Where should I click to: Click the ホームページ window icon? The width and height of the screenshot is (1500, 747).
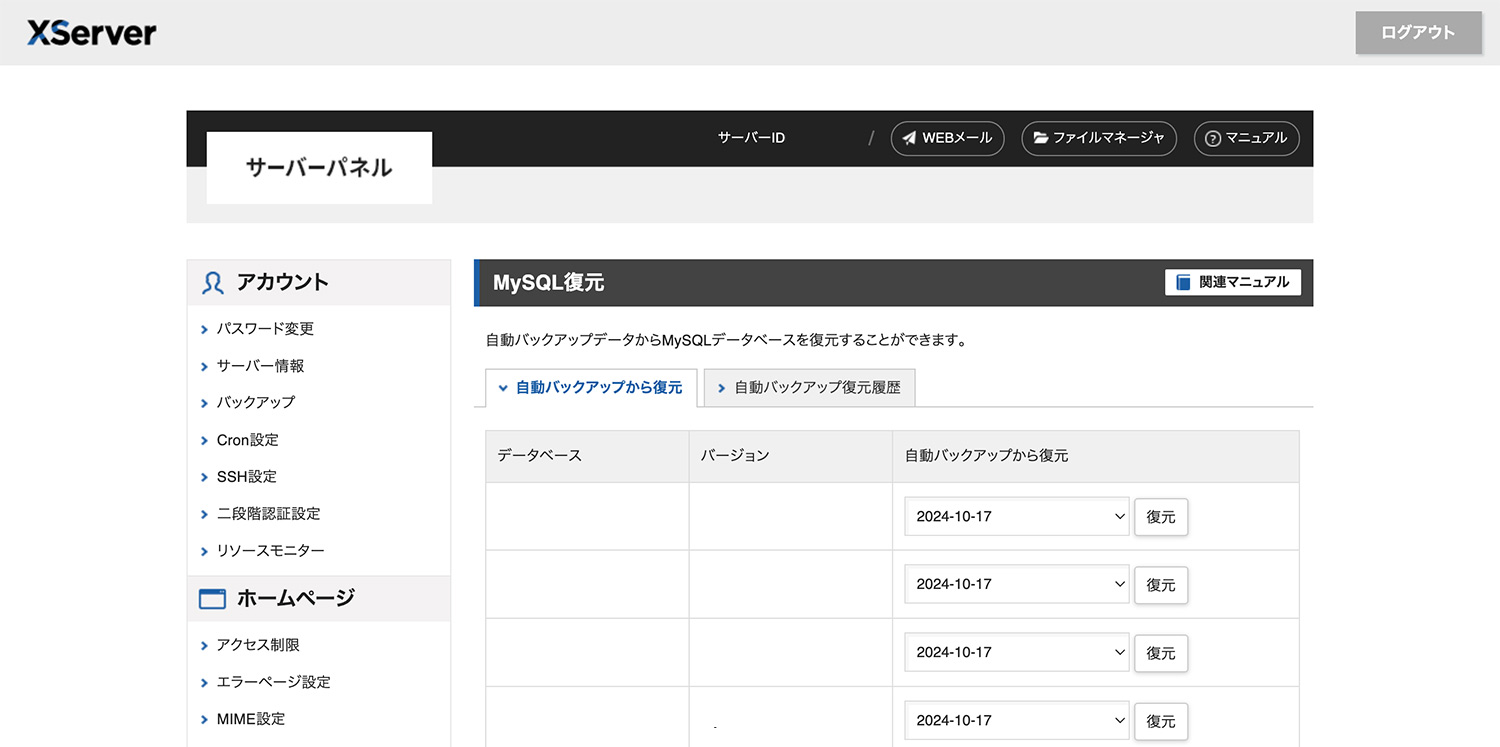click(212, 599)
